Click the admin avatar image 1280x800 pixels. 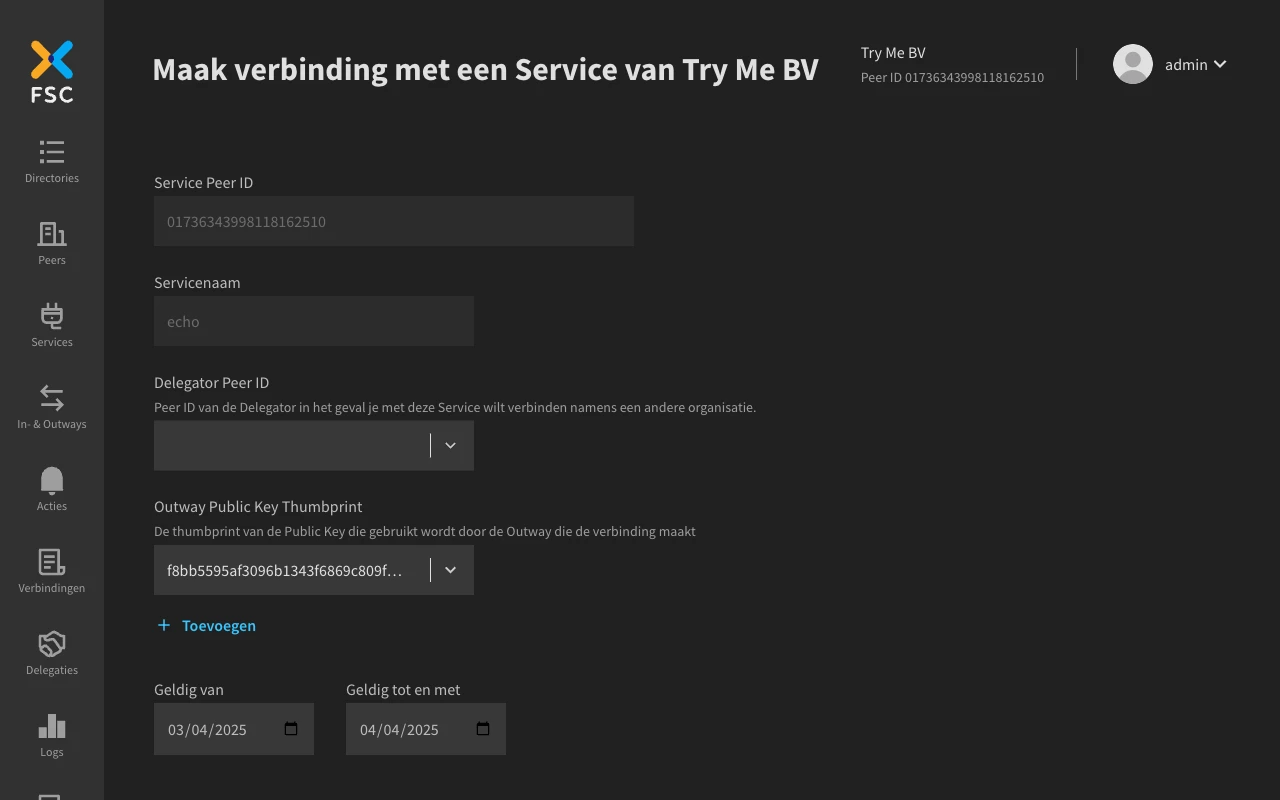(x=1133, y=64)
